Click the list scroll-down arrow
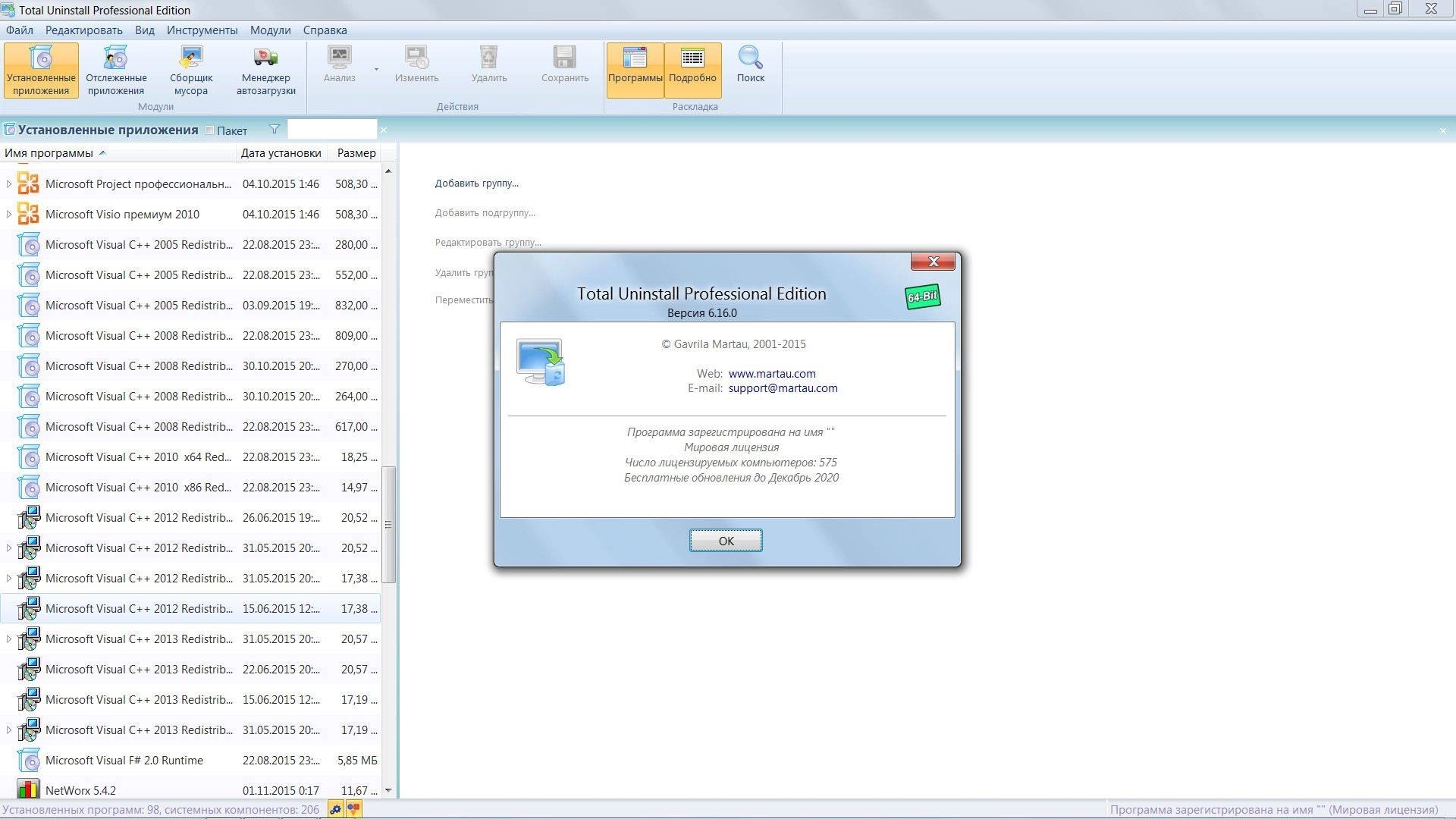 (x=388, y=790)
